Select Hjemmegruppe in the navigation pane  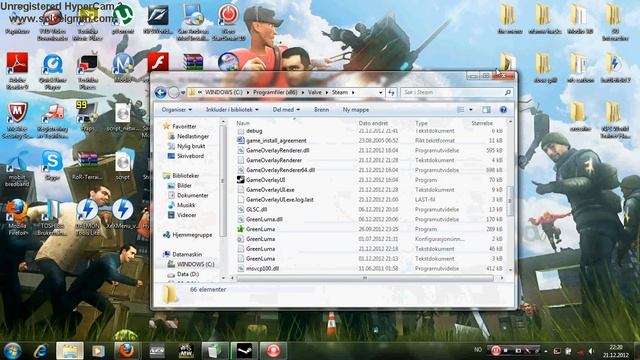192,235
